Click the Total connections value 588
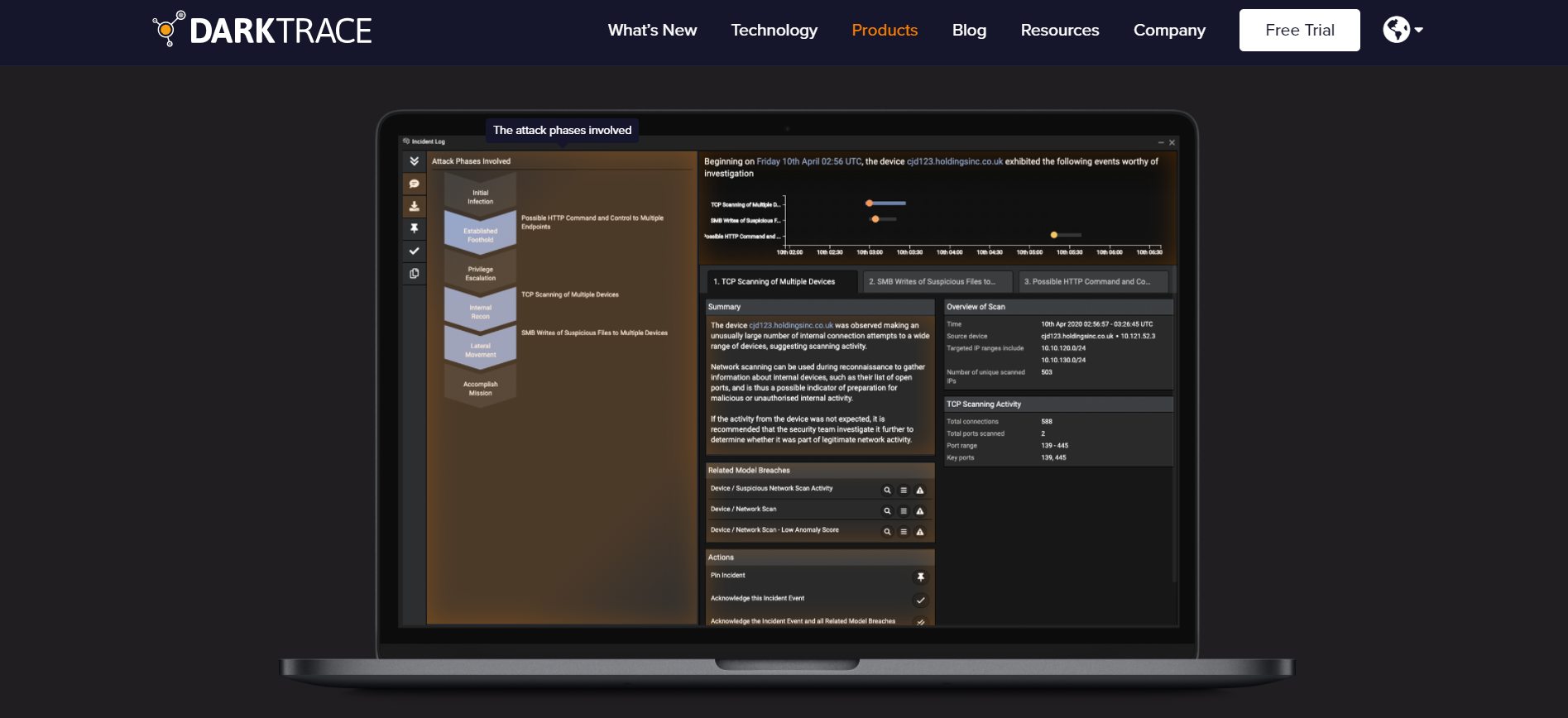1568x718 pixels. click(1047, 421)
